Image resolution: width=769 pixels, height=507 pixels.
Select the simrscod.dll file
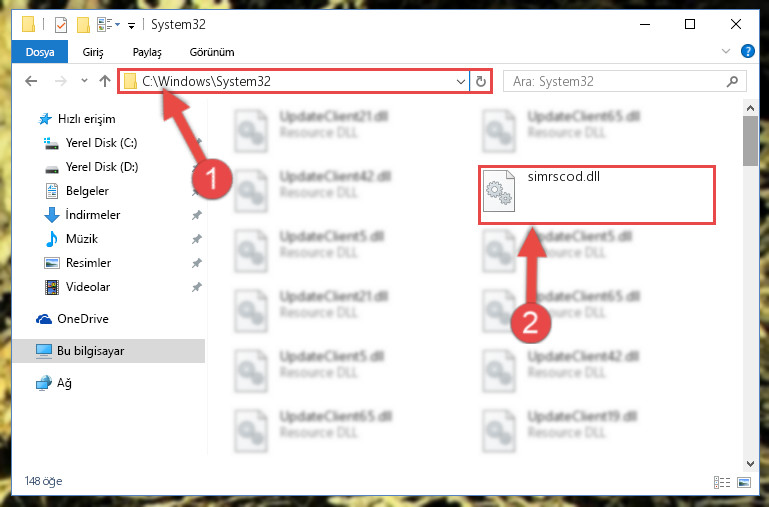597,195
